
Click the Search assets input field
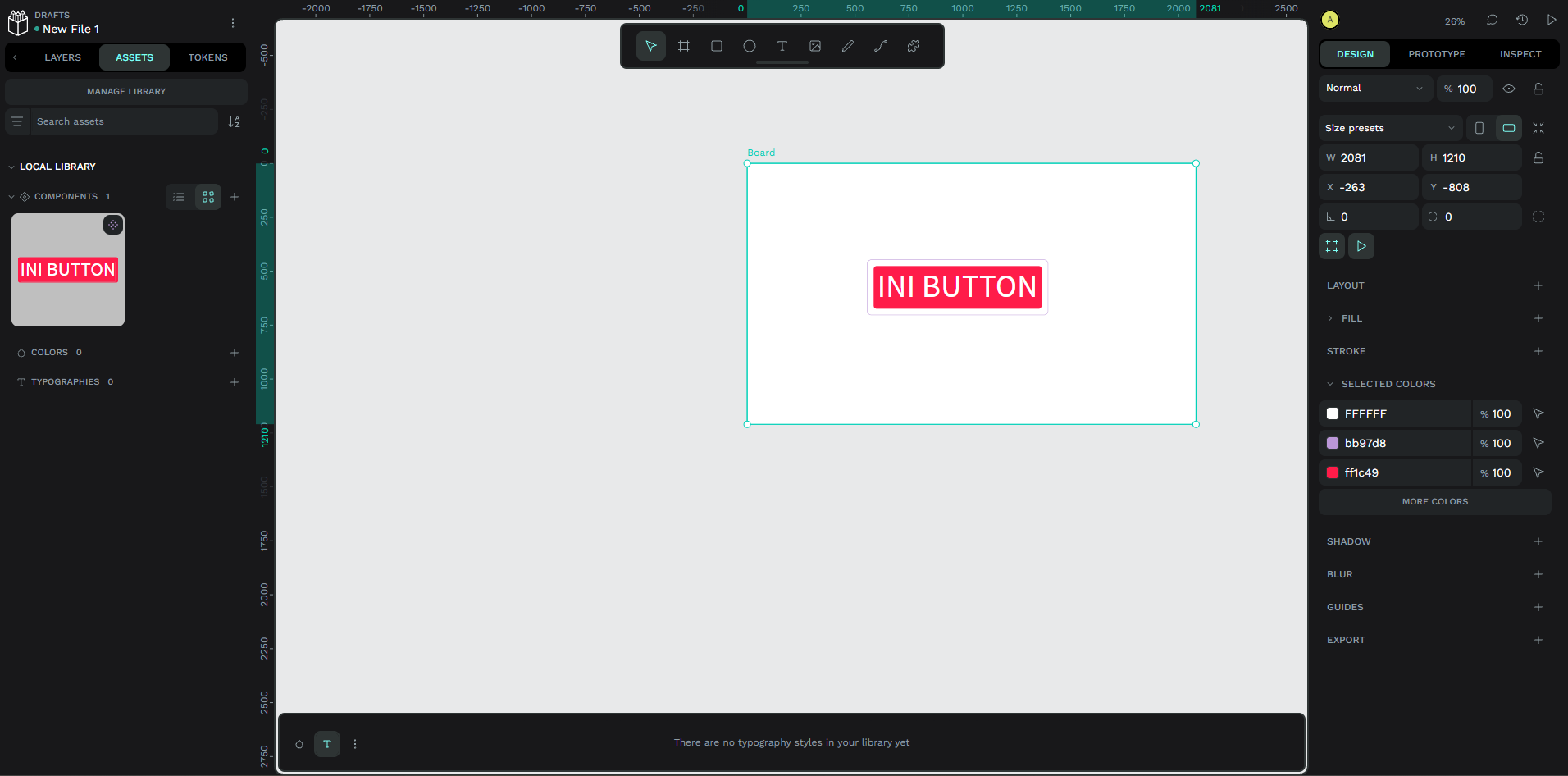(x=123, y=121)
